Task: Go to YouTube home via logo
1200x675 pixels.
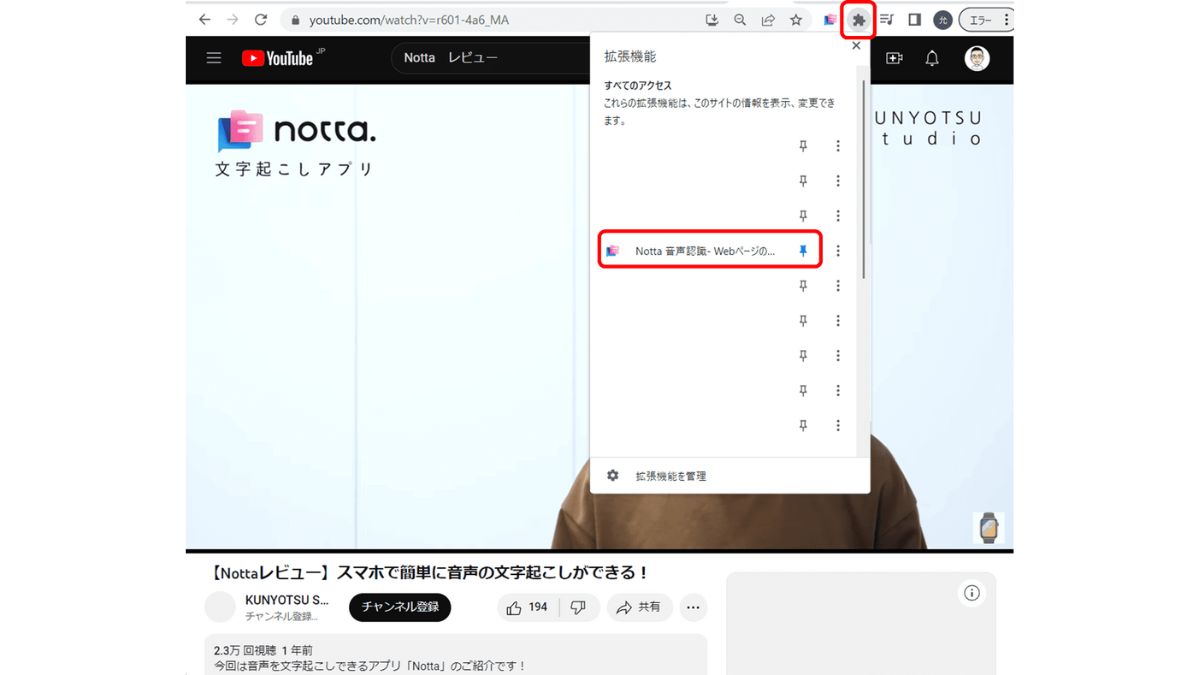Action: (x=278, y=58)
